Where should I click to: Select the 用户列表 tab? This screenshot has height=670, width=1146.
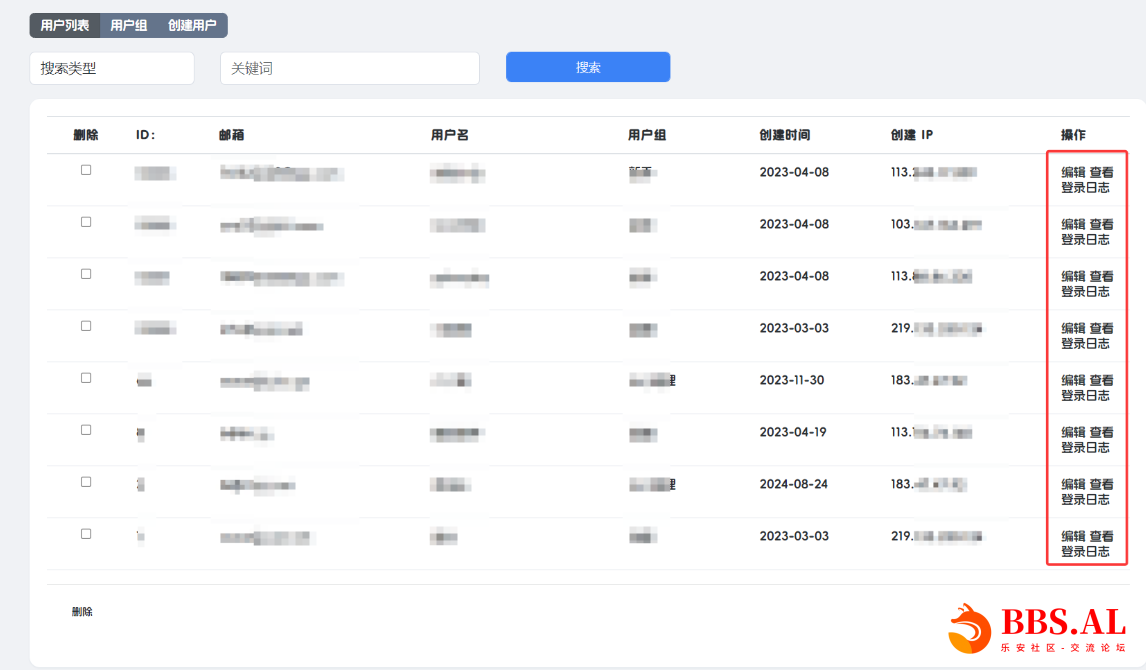65,25
